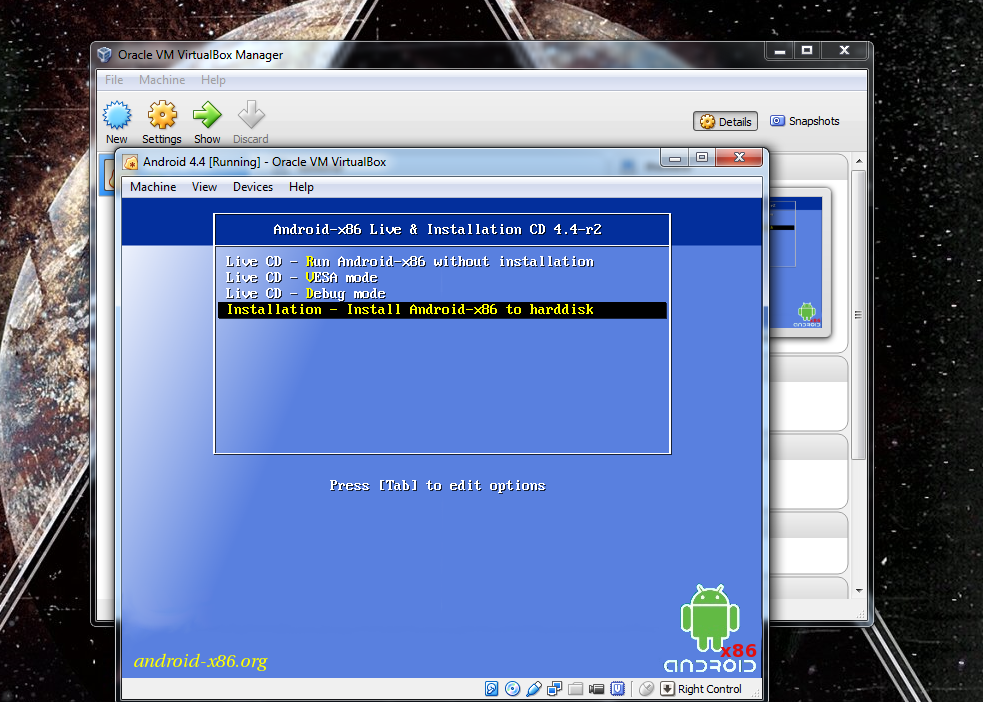Open Settings gear icon in VirtualBox Manager
The width and height of the screenshot is (983, 702).
(x=162, y=115)
